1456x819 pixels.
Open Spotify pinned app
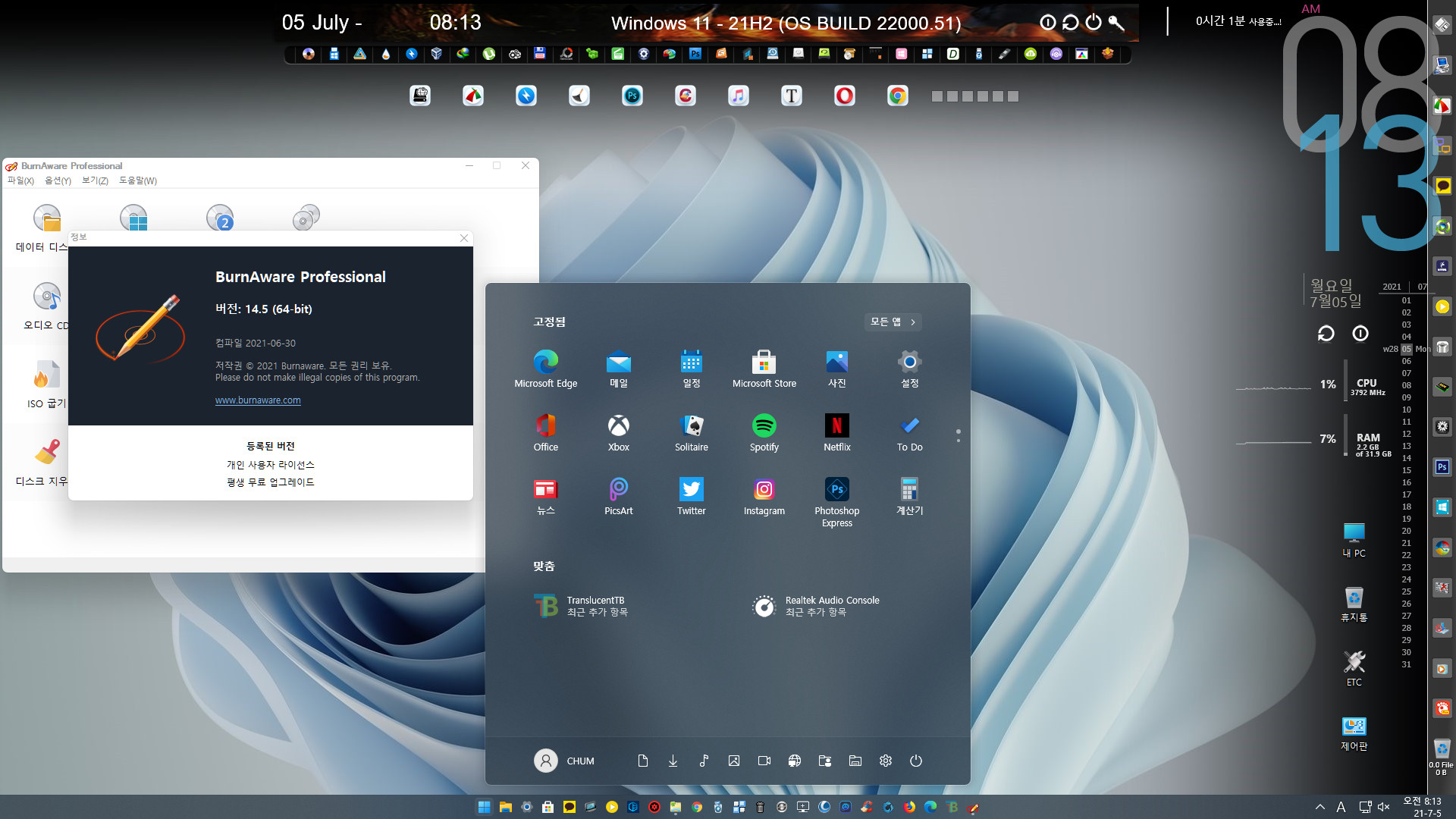coord(764,432)
